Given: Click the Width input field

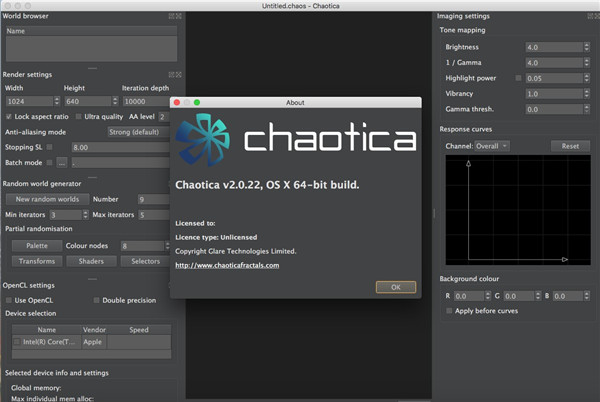Looking at the screenshot, I should [x=29, y=101].
